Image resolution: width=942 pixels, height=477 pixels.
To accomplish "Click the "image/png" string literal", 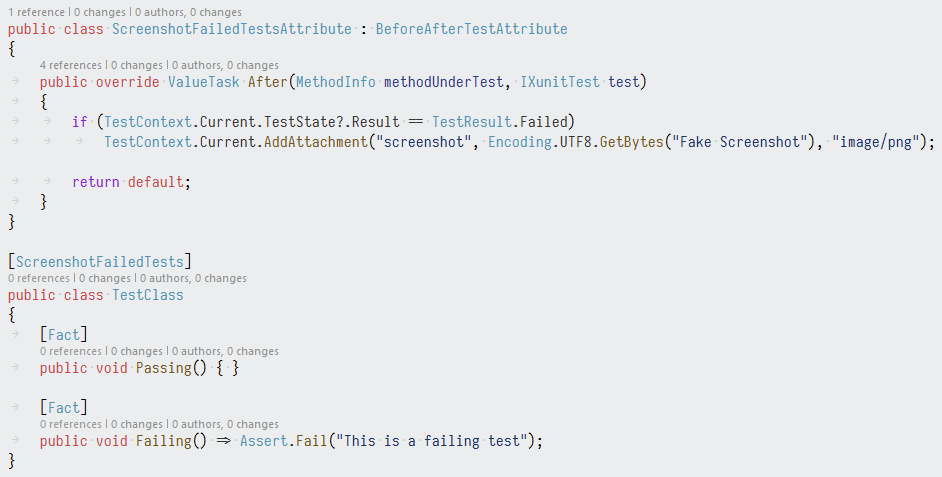I will [876, 142].
